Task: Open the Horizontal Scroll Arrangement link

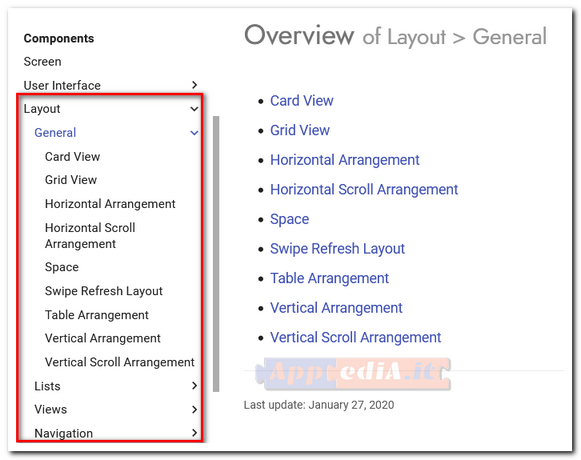Action: click(364, 189)
